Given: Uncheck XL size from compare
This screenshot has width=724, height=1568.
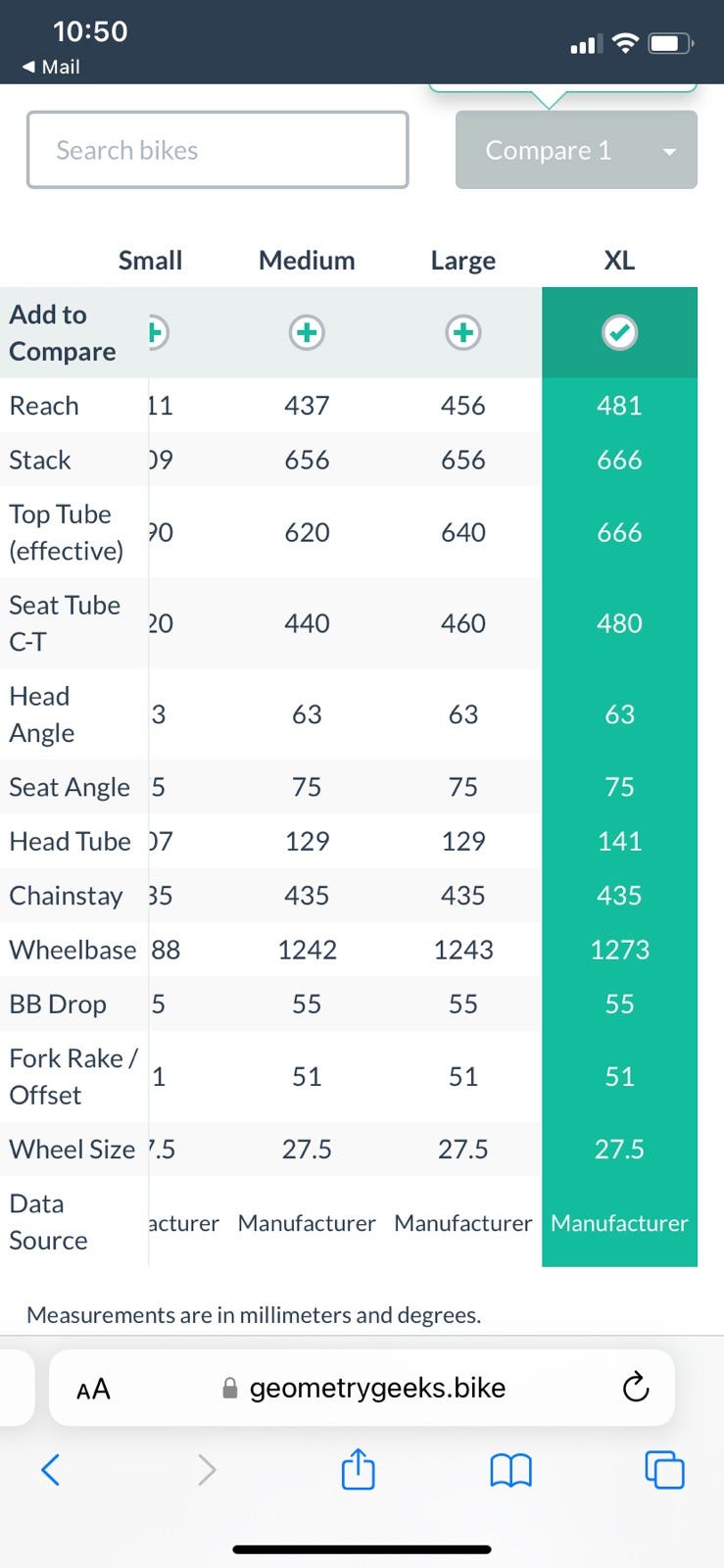Looking at the screenshot, I should point(619,333).
